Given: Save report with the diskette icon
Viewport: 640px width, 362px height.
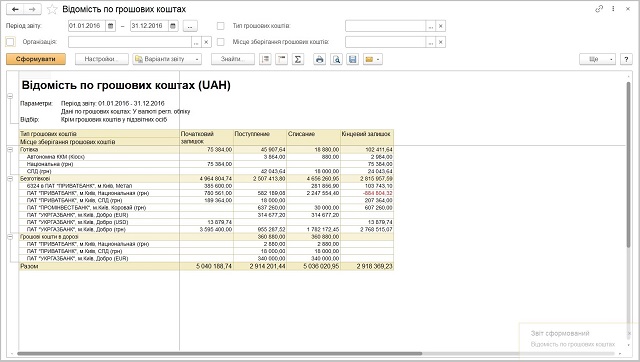Looking at the screenshot, I should (x=353, y=59).
